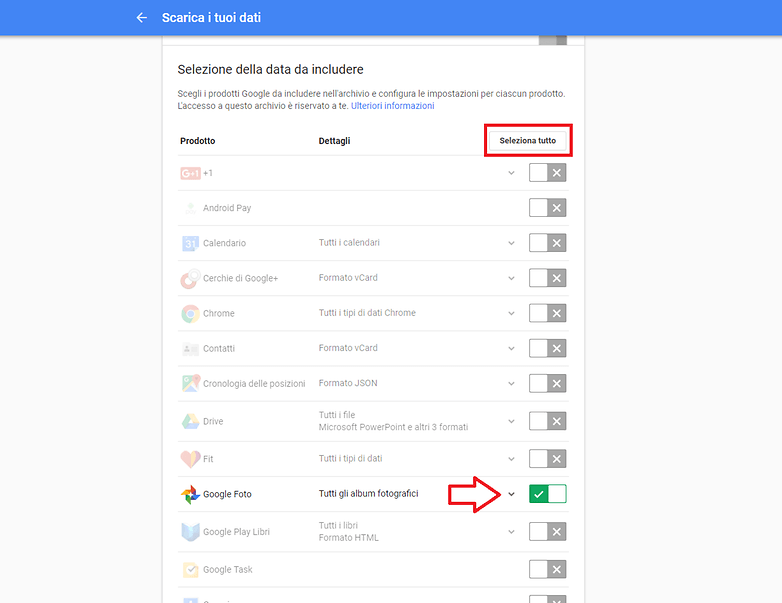Click the G+1 product icon

pyautogui.click(x=190, y=173)
